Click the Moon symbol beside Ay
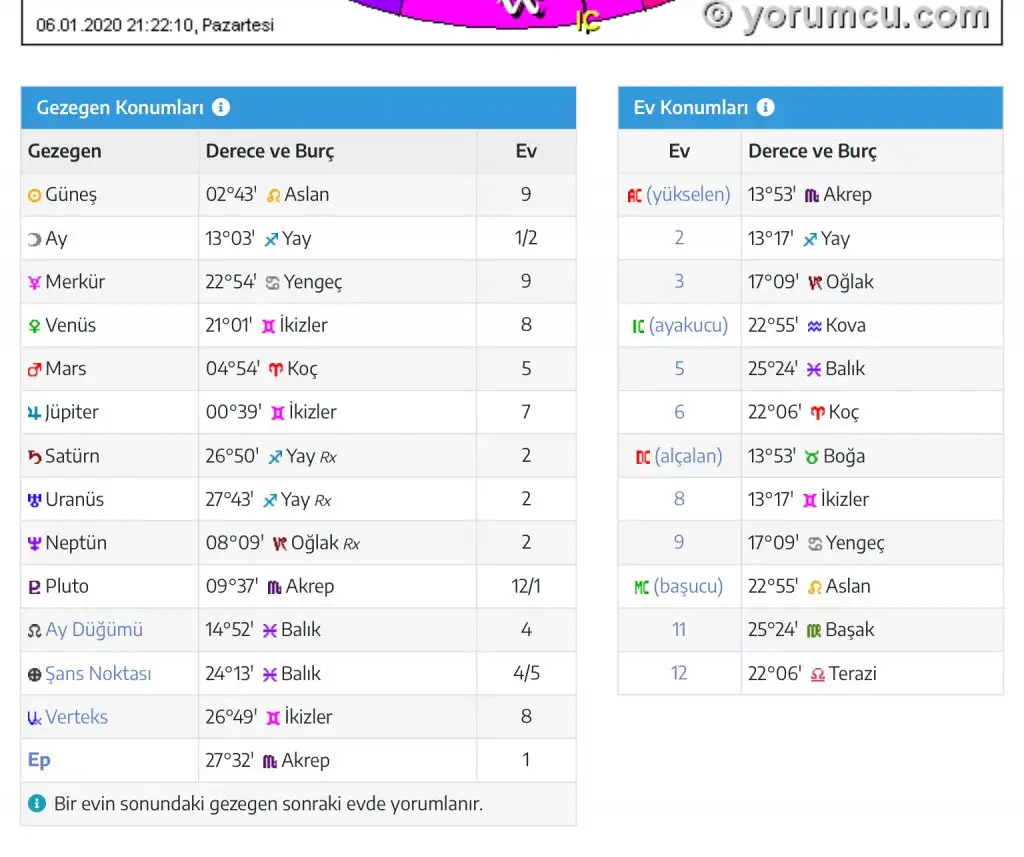 pos(35,239)
